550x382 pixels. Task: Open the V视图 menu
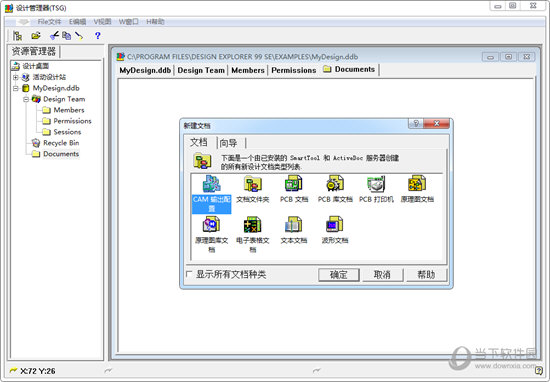pyautogui.click(x=102, y=22)
